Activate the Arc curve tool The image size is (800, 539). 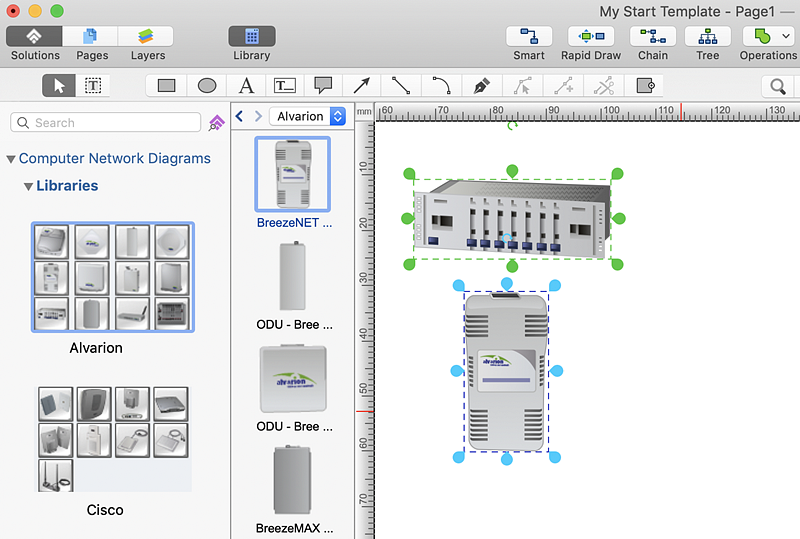[x=441, y=86]
